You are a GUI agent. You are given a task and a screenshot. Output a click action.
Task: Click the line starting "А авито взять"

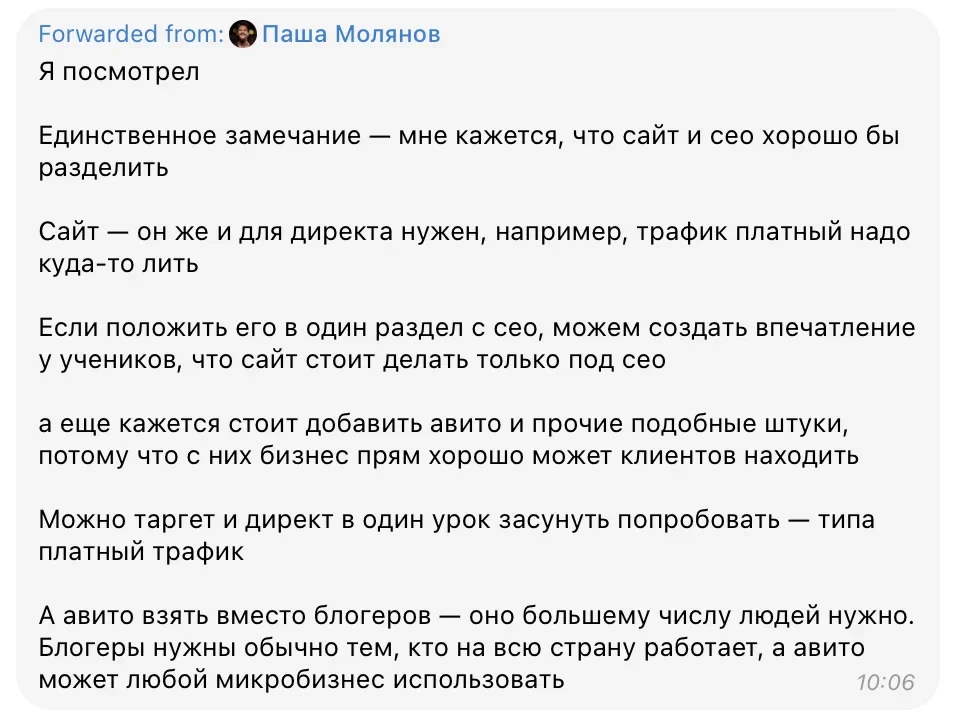click(476, 616)
